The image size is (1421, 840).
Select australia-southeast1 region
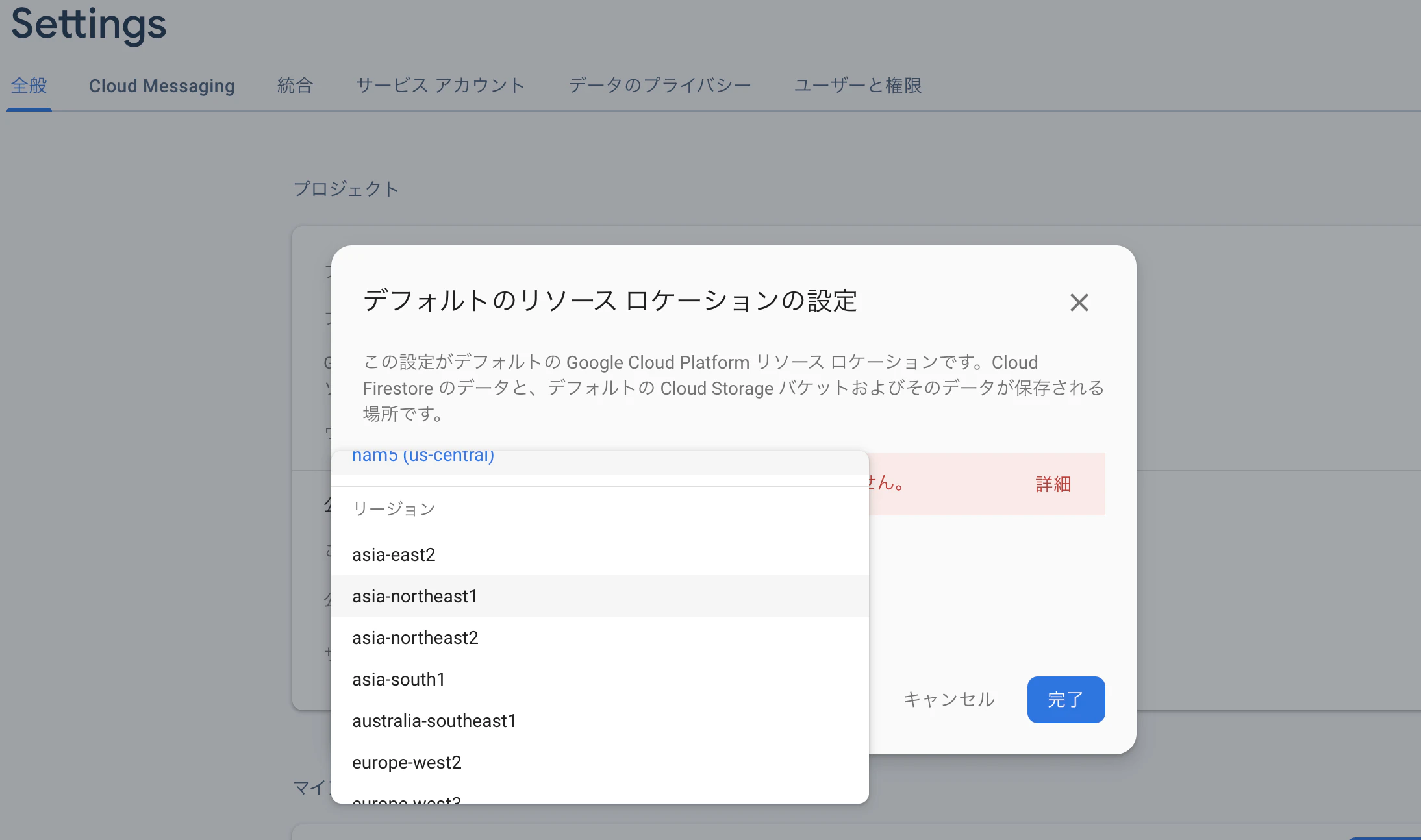tap(600, 721)
